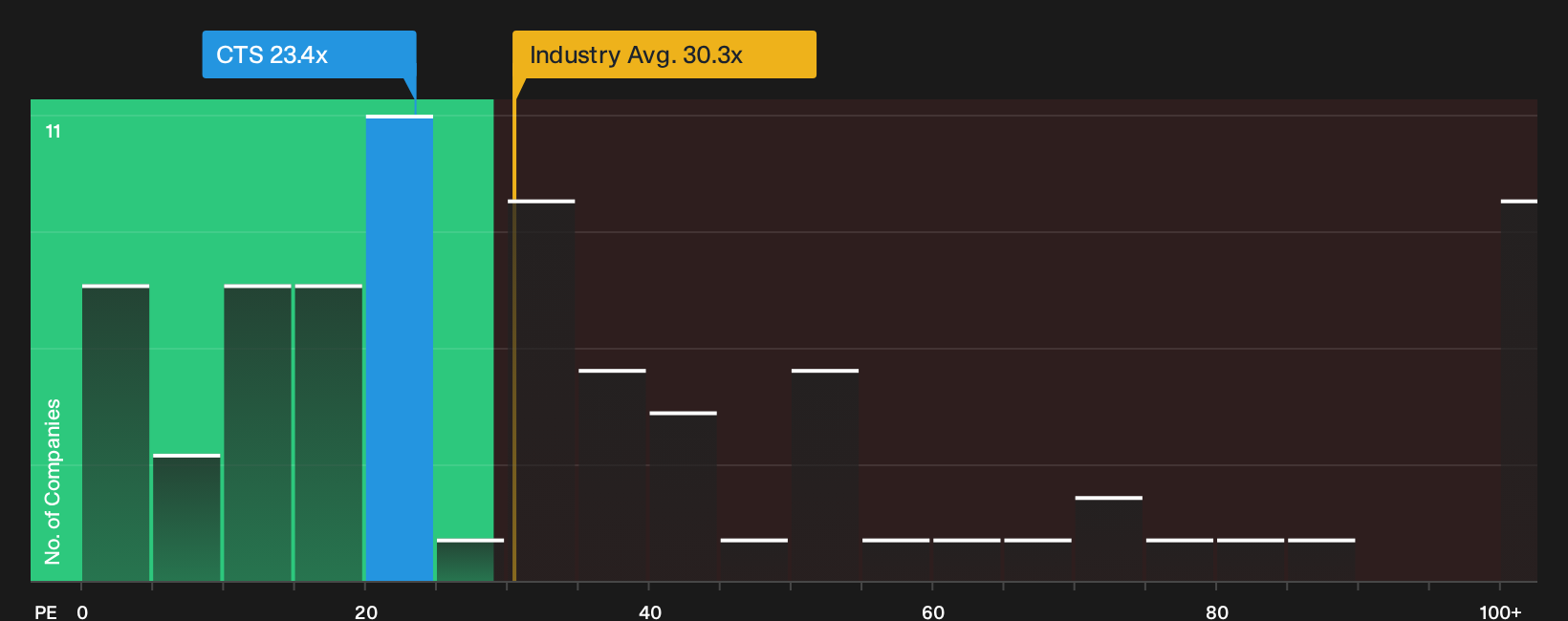This screenshot has width=1568, height=621.
Task: Click the bar between PE 35 and 40
Action: 612,475
